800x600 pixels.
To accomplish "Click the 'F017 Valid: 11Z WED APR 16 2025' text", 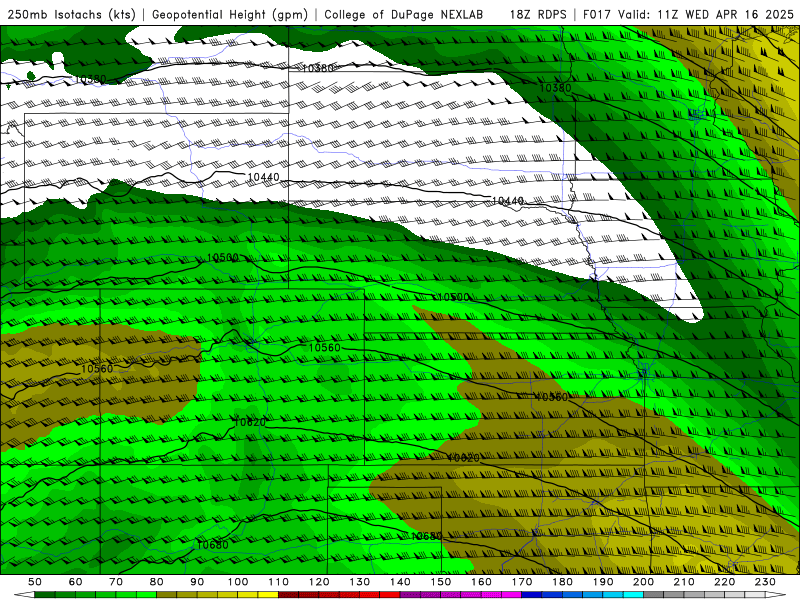I will tap(688, 14).
